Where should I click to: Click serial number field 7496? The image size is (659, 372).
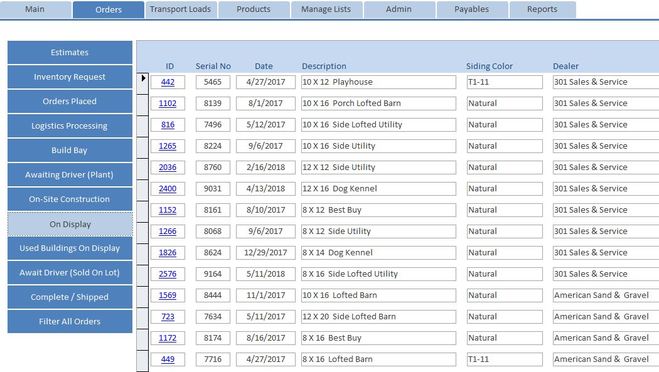point(213,125)
